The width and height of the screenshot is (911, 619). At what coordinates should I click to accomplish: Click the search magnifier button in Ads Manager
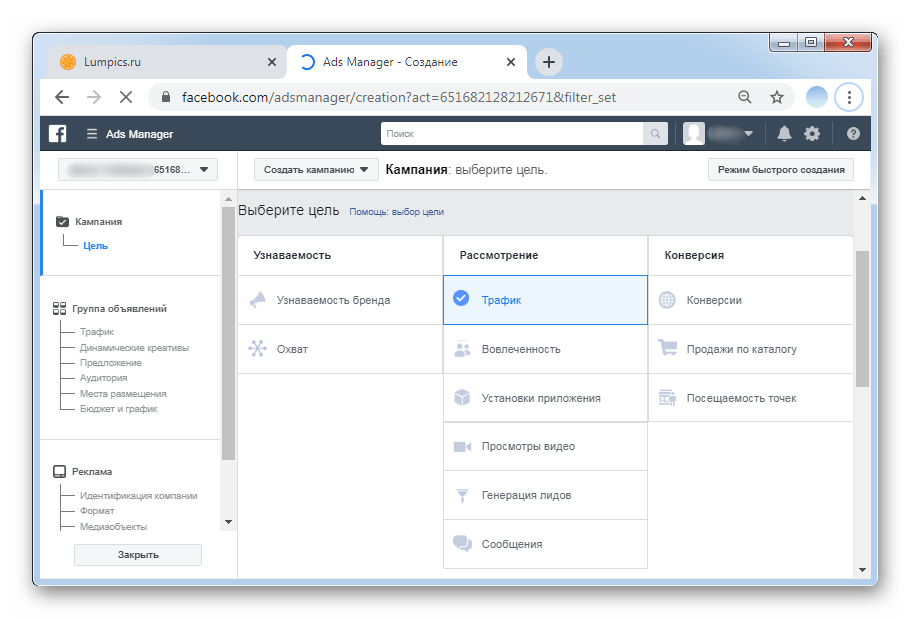coord(655,134)
